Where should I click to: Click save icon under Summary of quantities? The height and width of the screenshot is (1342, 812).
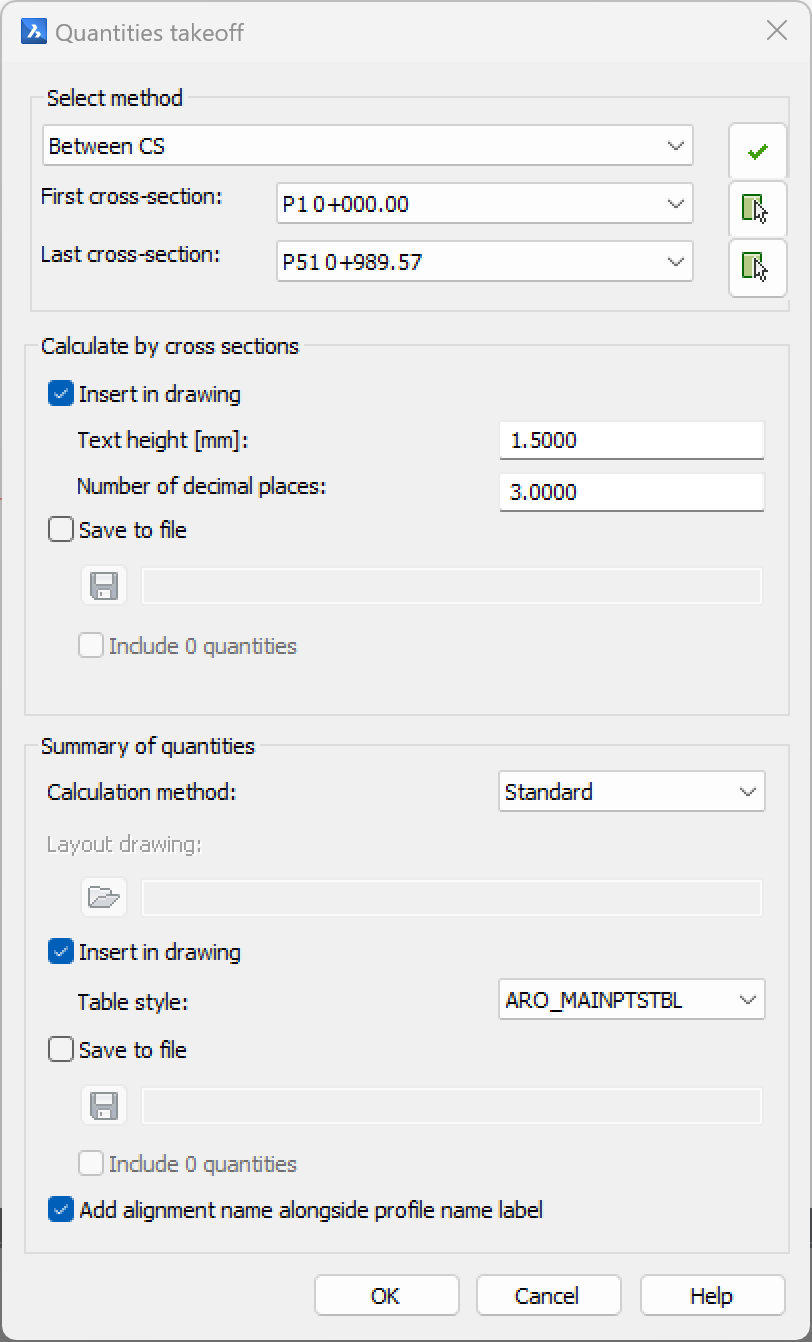click(x=104, y=1105)
